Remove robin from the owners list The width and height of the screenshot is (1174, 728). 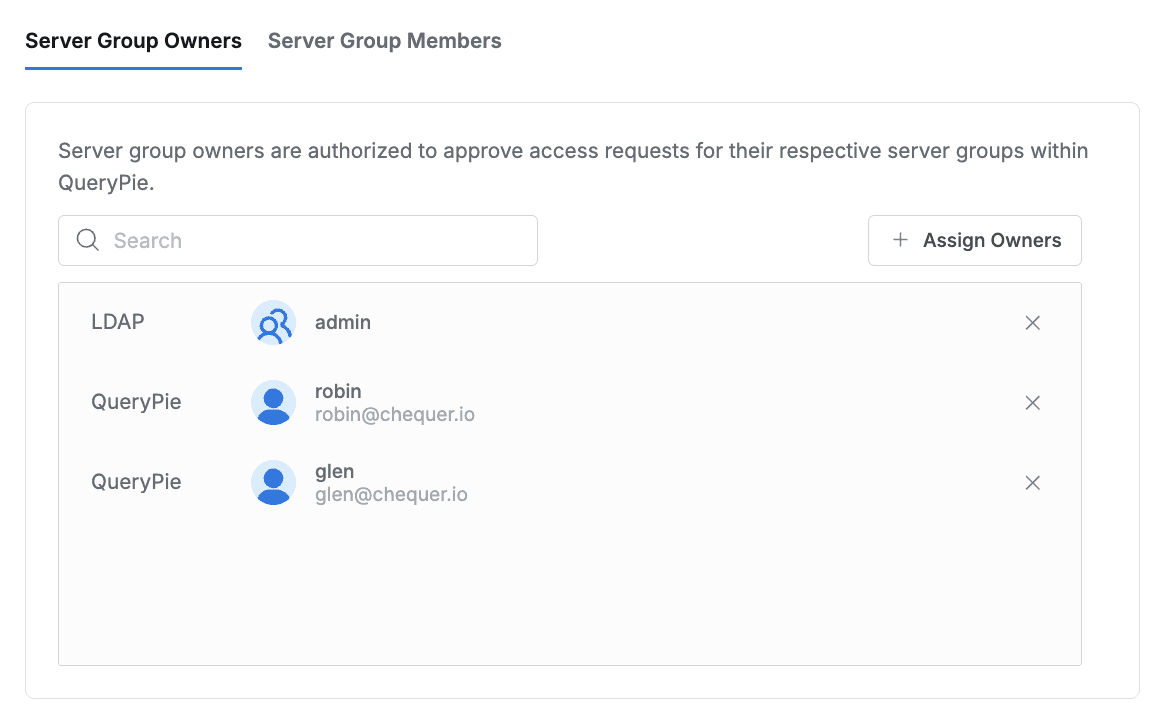coord(1033,403)
